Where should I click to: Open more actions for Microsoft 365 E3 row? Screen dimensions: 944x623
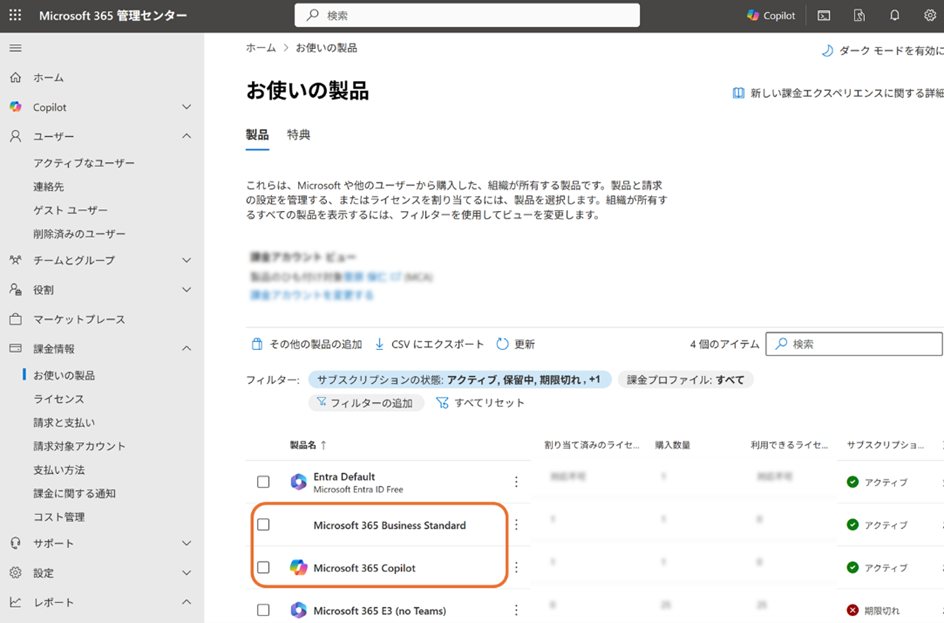coord(517,610)
